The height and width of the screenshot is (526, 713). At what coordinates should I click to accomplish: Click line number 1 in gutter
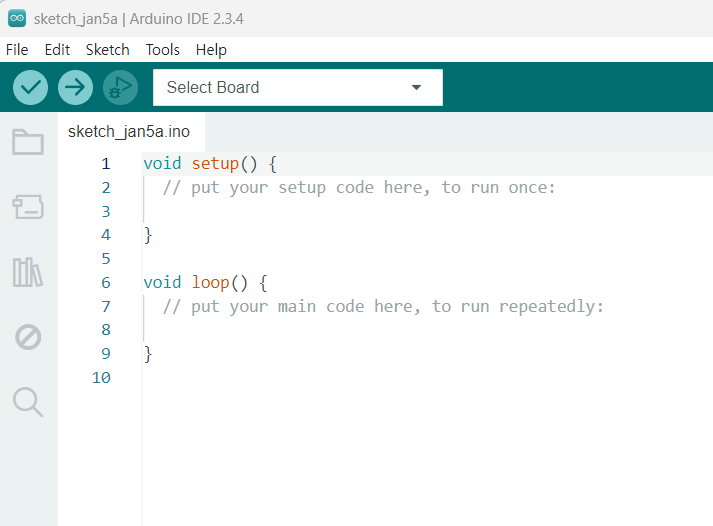106,164
